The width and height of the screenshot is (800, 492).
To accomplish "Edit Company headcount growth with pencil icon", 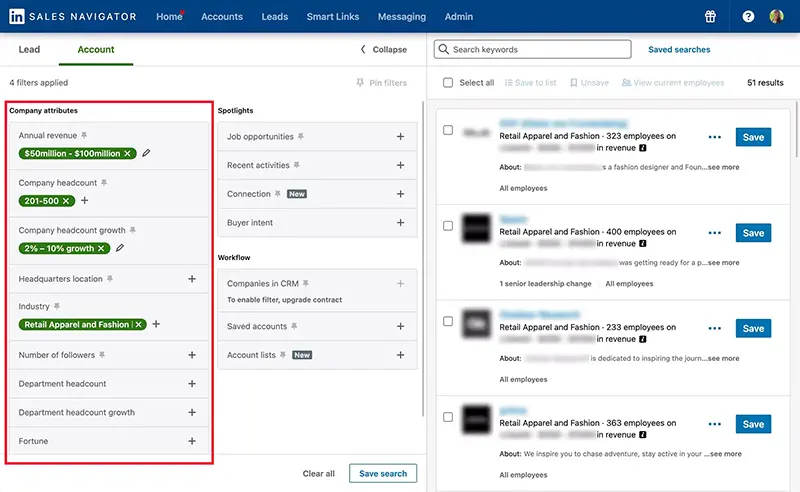I will pyautogui.click(x=120, y=248).
